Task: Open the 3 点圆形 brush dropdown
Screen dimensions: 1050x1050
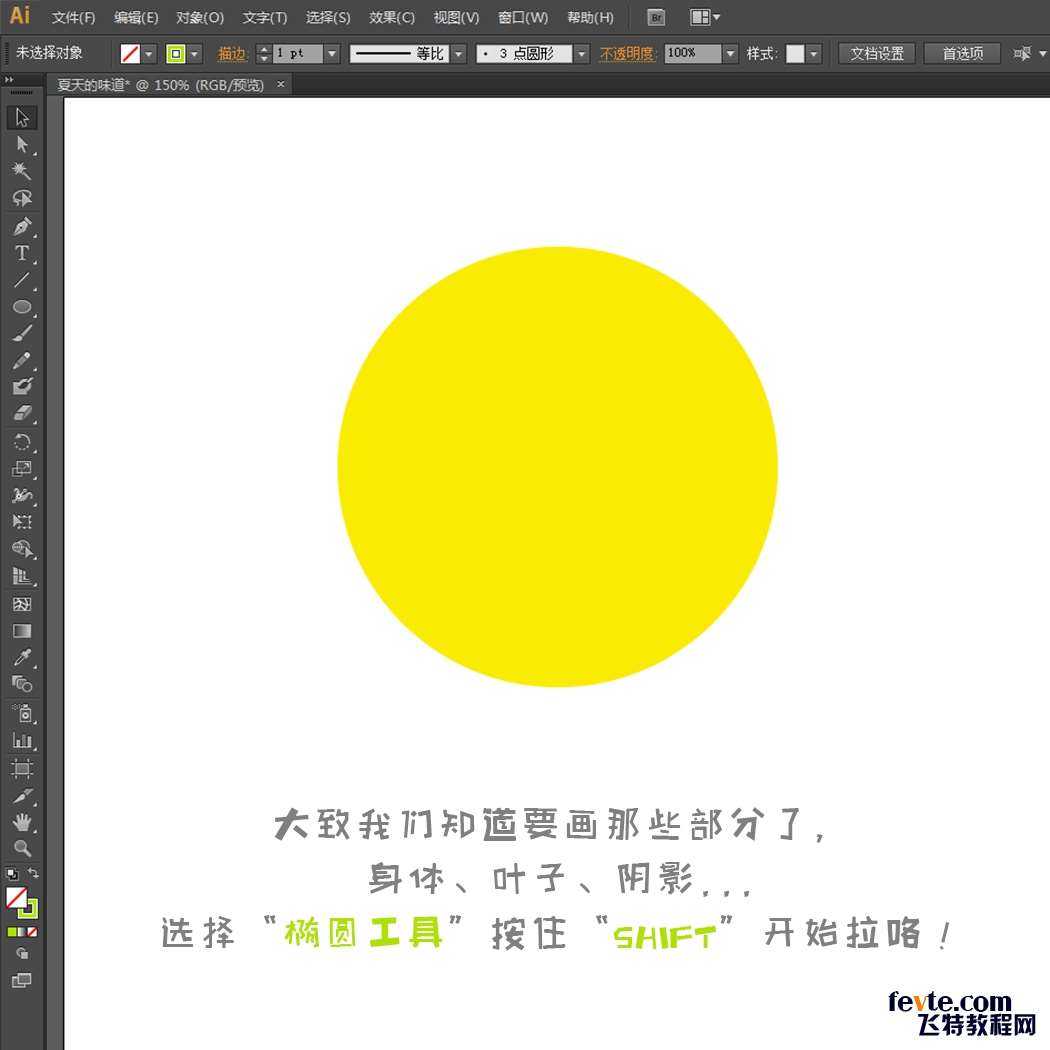Action: pos(581,54)
